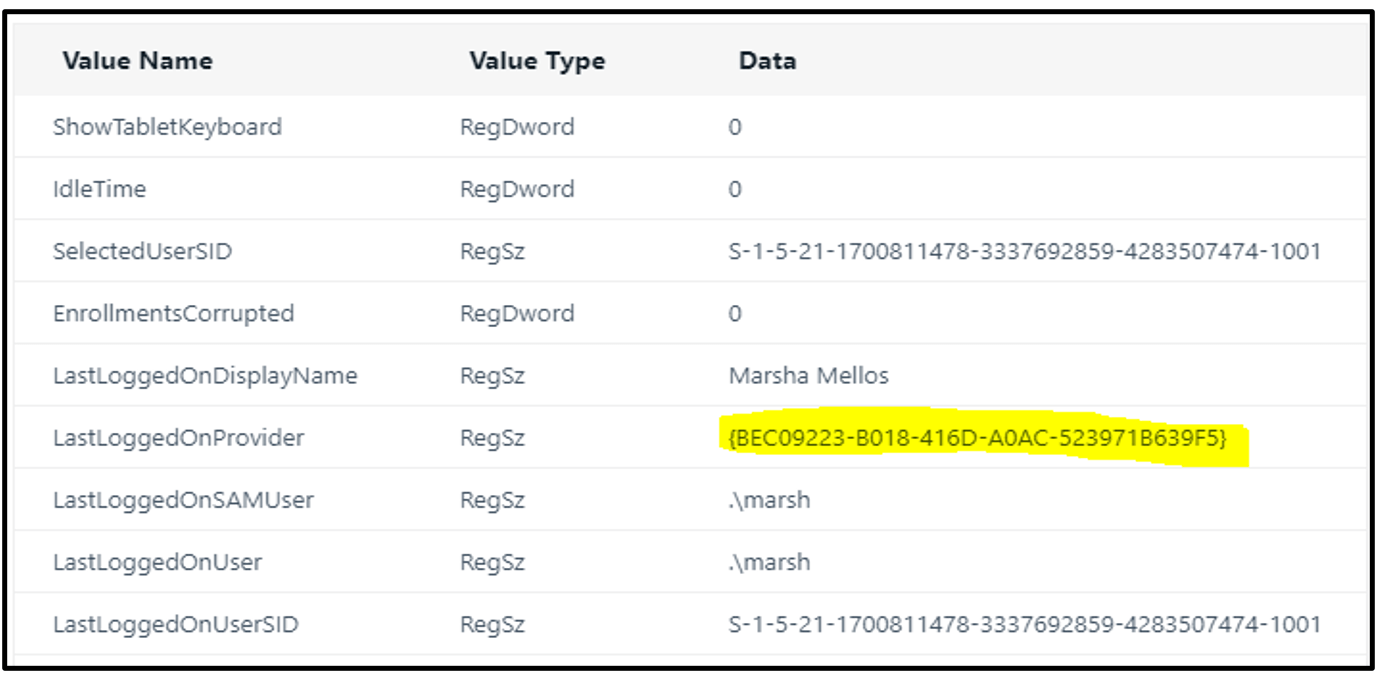Viewport: 1385px width, 673px height.
Task: Select the LastLoggedOnUser value name
Action: [x=157, y=562]
